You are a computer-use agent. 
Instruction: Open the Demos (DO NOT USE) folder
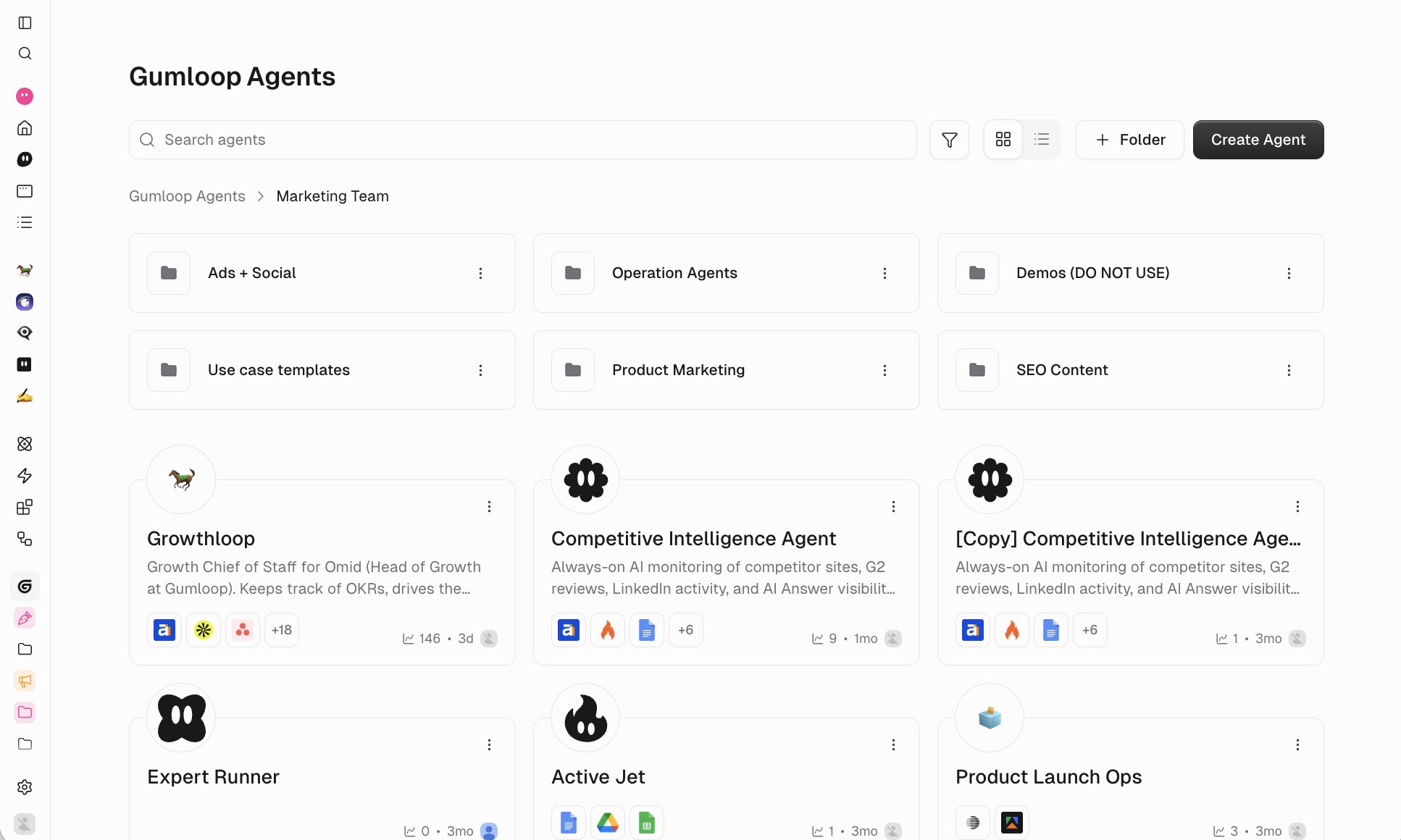click(x=1131, y=273)
